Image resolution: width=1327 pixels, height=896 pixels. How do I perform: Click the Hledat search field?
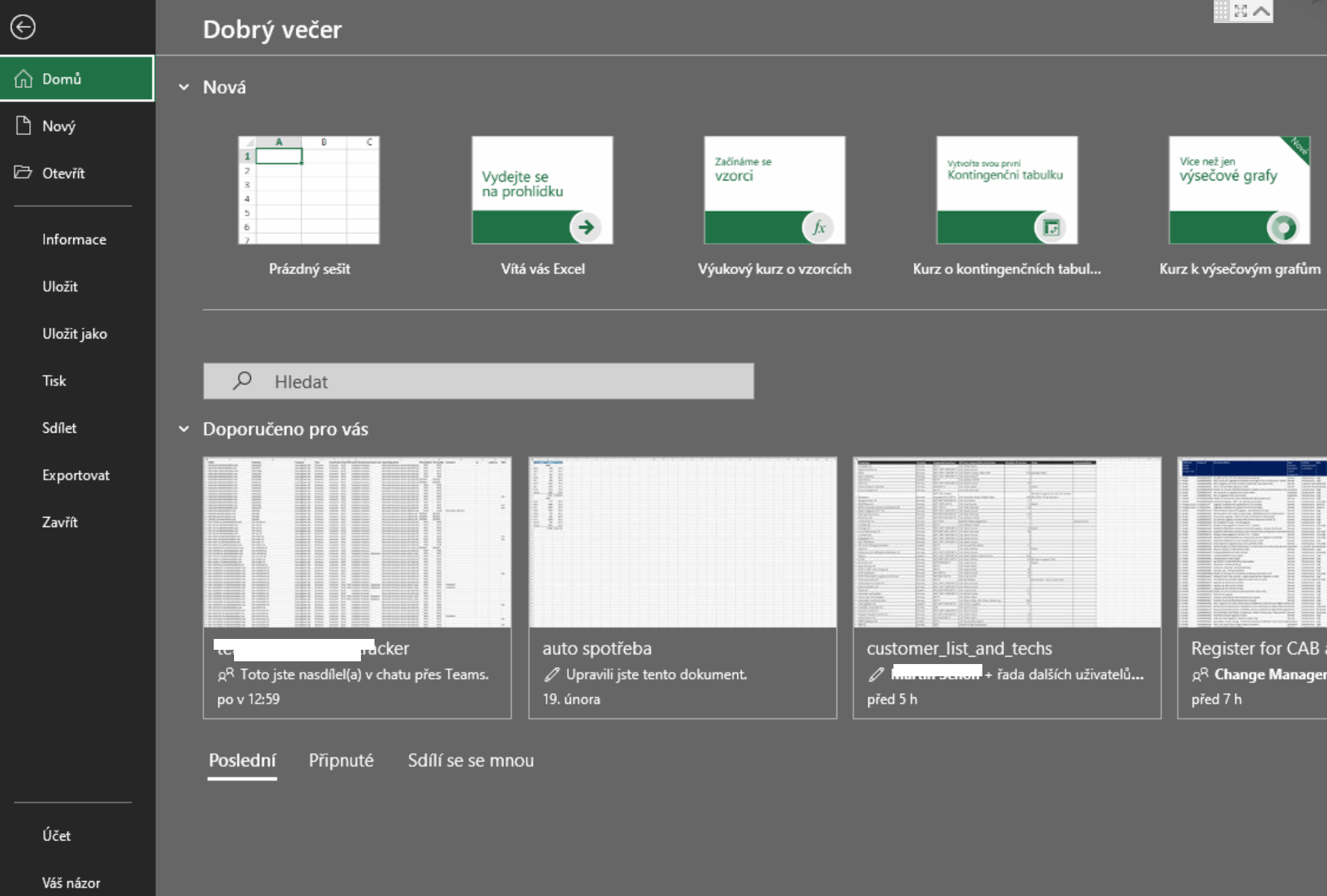pos(478,381)
